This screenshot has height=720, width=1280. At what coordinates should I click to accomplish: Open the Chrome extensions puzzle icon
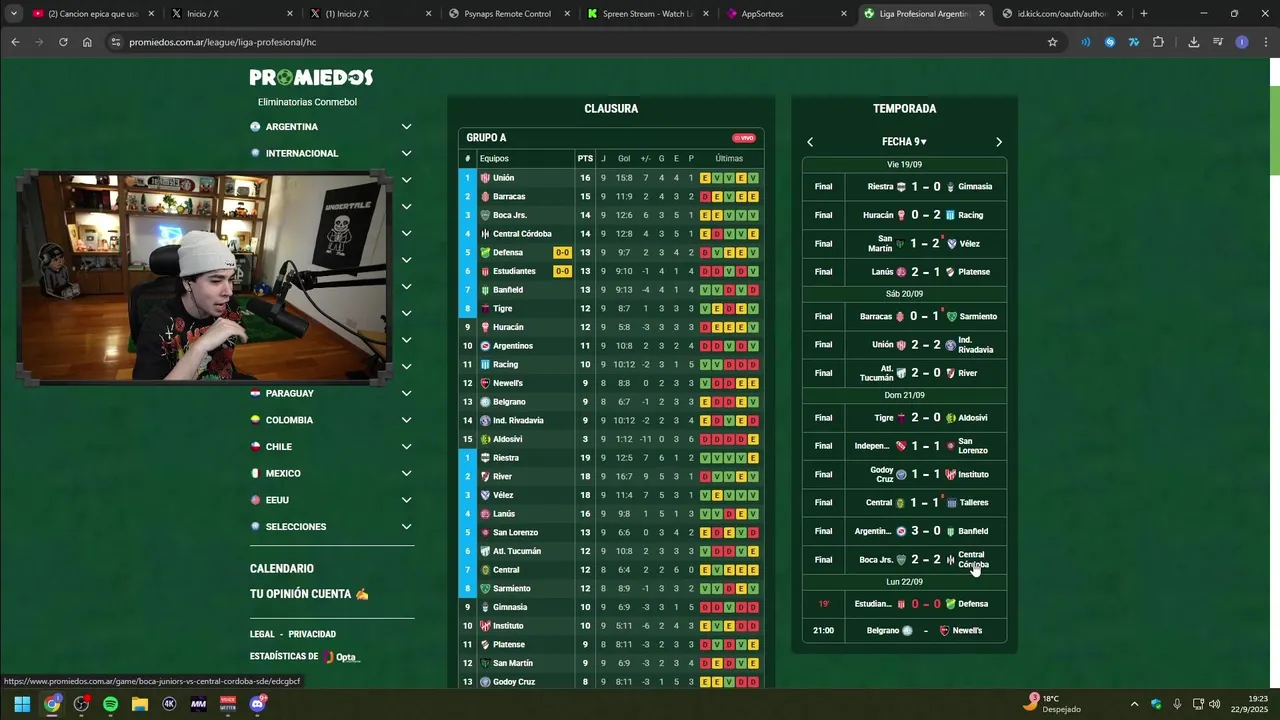pos(1158,42)
